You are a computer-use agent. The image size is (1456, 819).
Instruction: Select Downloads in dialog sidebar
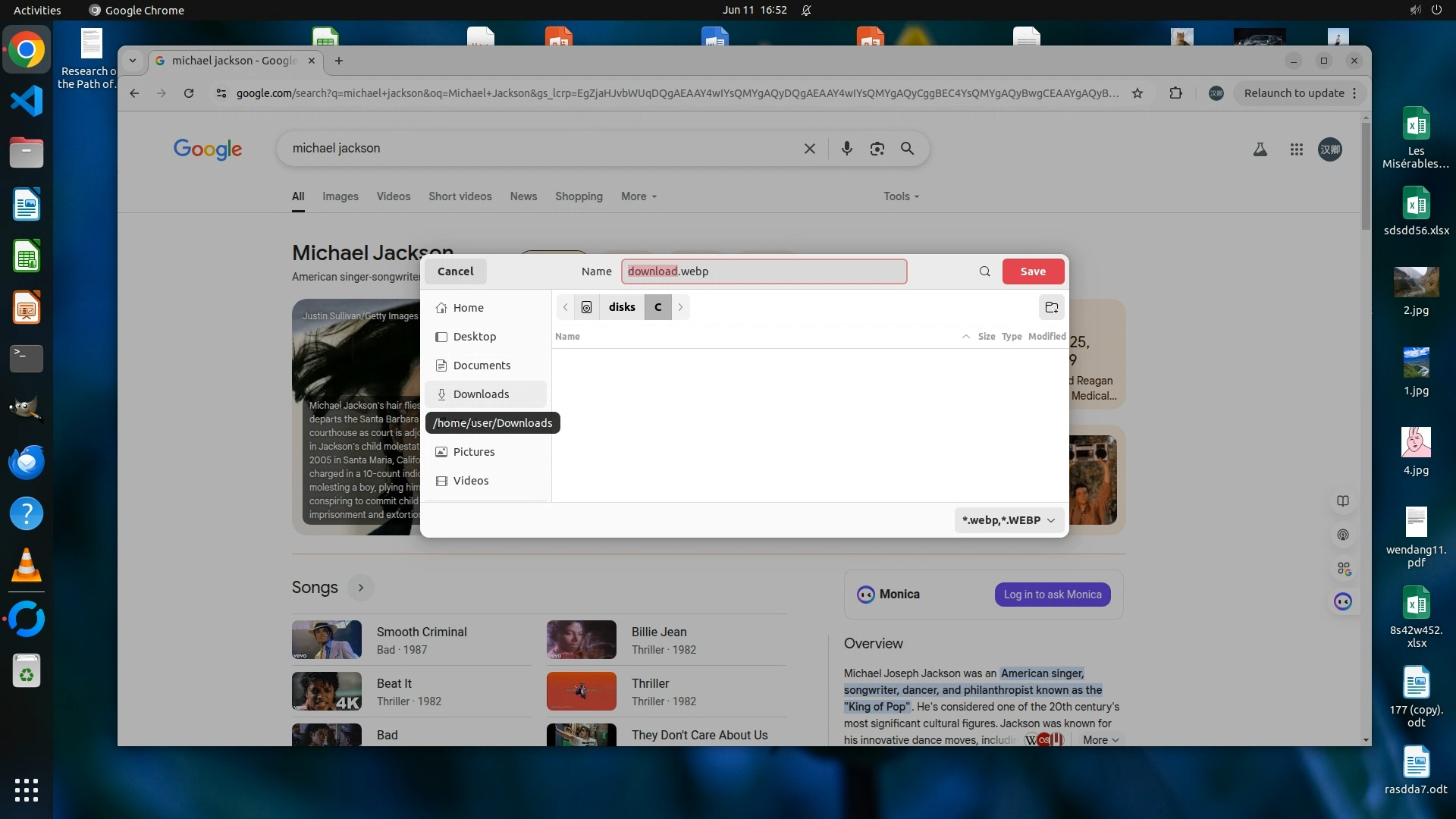[x=481, y=394]
